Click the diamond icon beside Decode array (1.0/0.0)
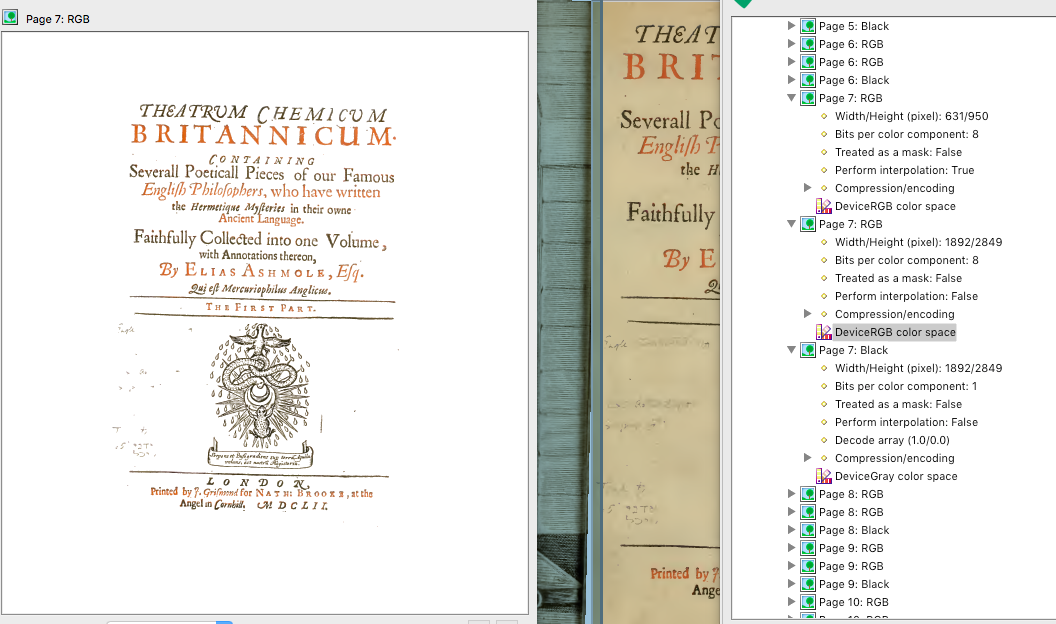This screenshot has width=1056, height=624. [824, 440]
